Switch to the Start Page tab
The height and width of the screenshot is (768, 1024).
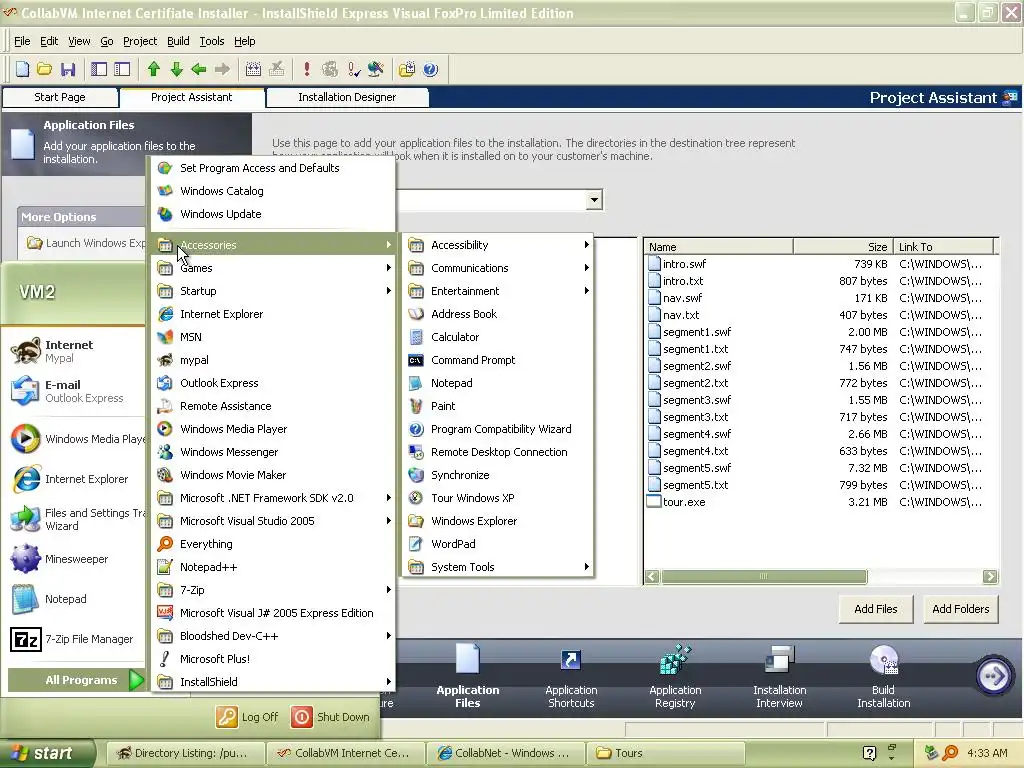click(60, 97)
